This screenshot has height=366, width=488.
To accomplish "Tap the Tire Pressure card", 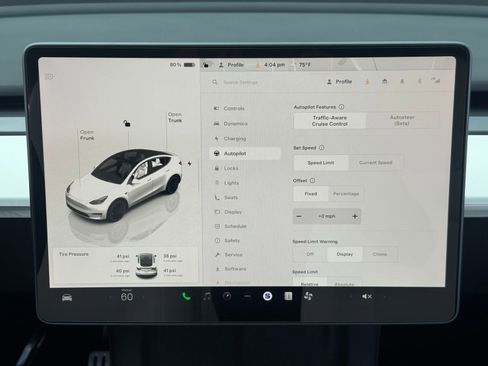I will (126, 266).
